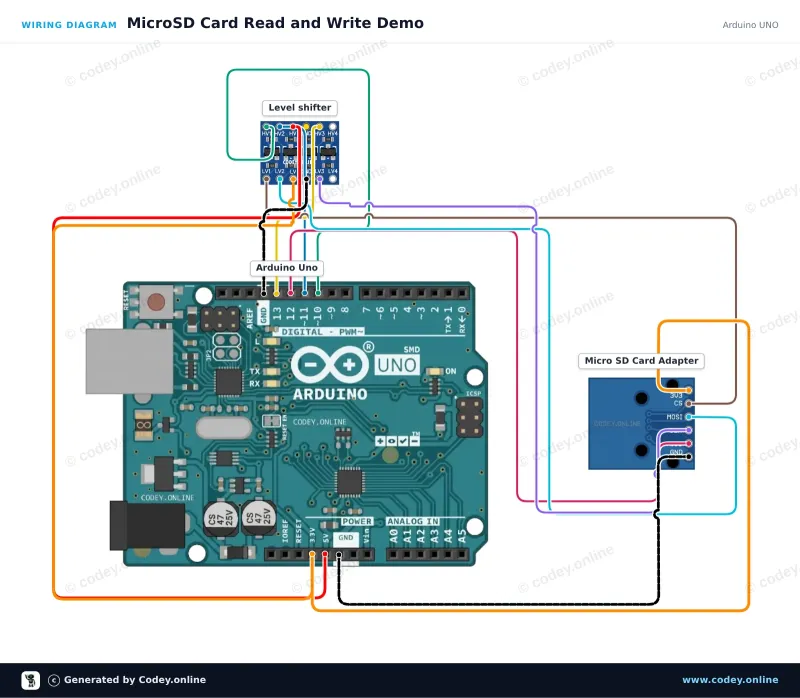Click the level shifter HV1 pin

pos(266,127)
